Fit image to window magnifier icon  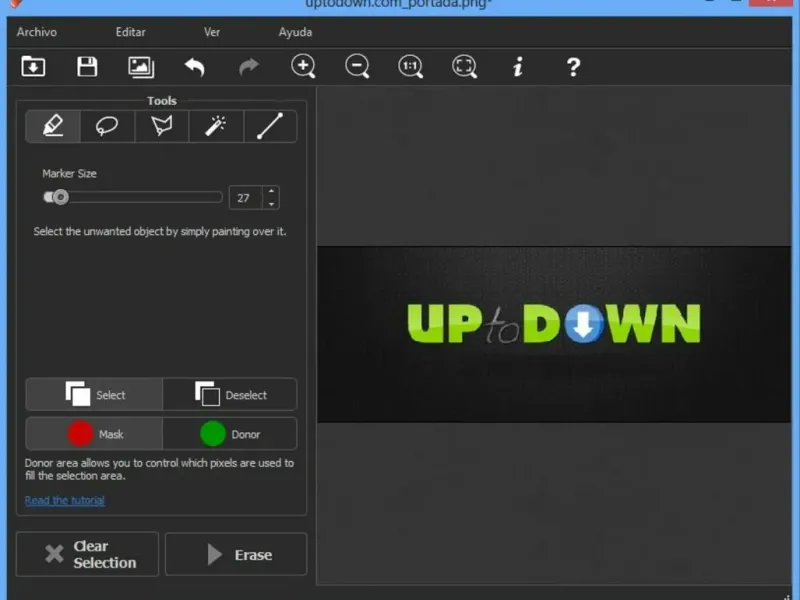pos(465,66)
